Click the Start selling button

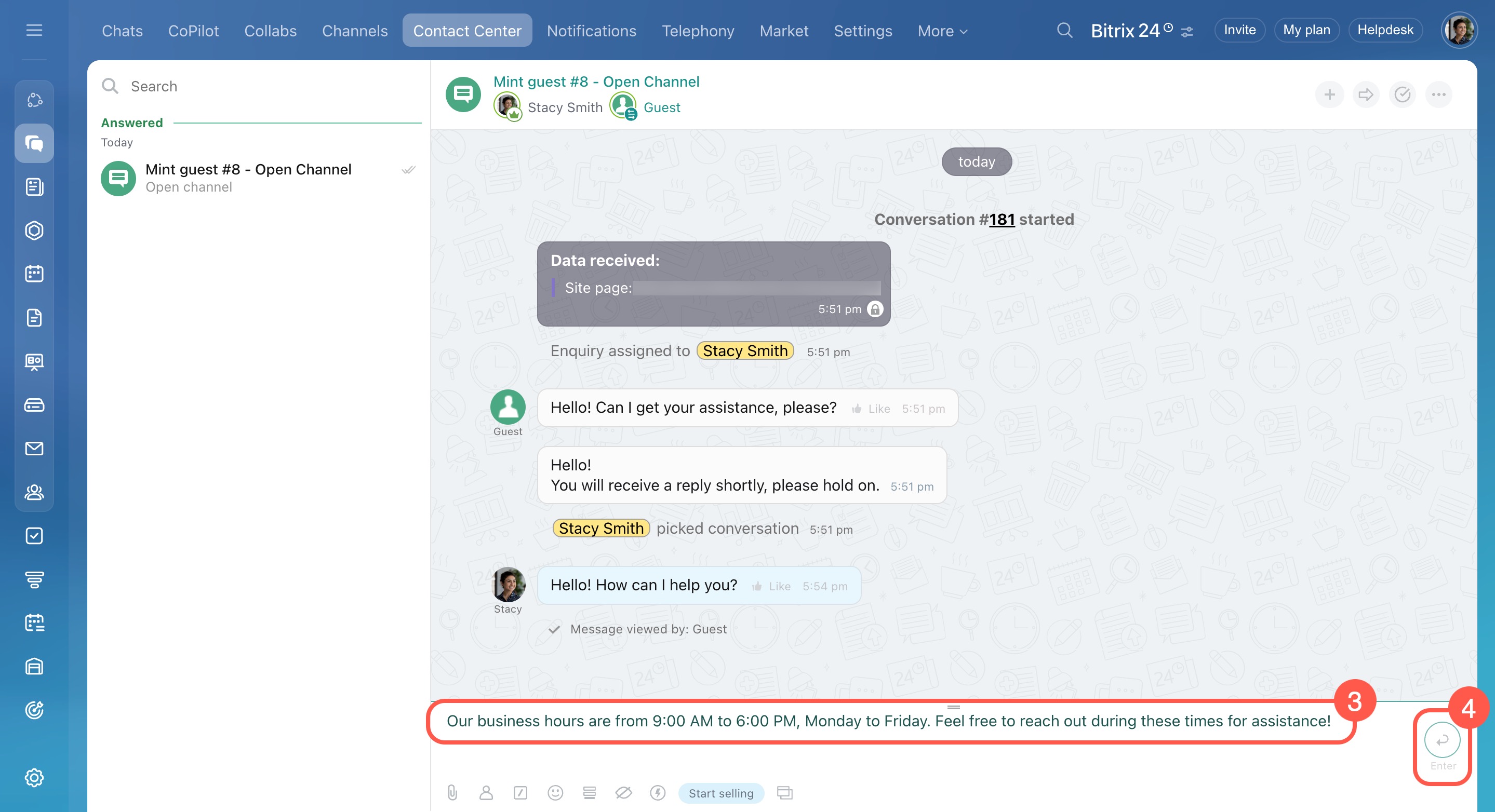[721, 793]
